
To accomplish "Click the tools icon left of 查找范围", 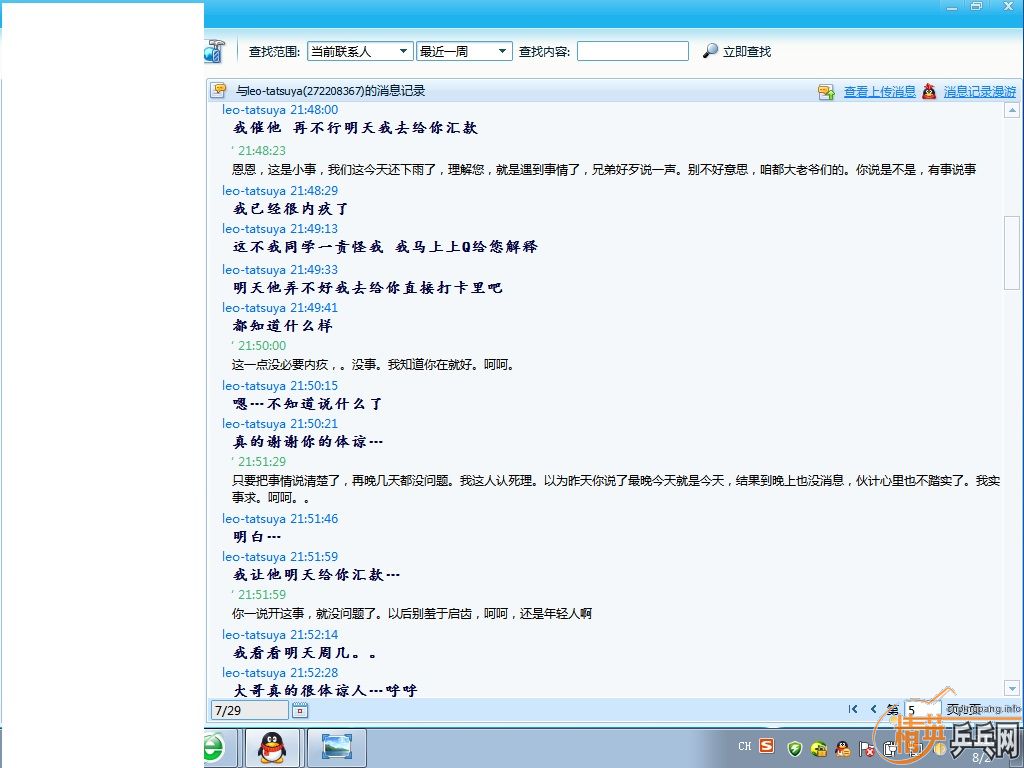I will click(x=214, y=51).
